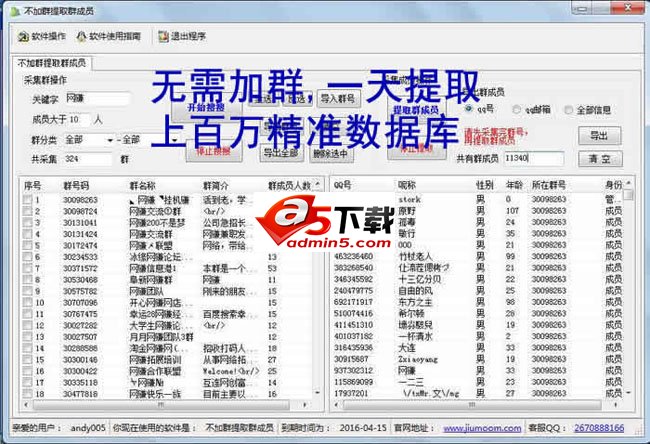Select member row with nickname 东方之主
The width and height of the screenshot is (650, 444).
click(477, 302)
